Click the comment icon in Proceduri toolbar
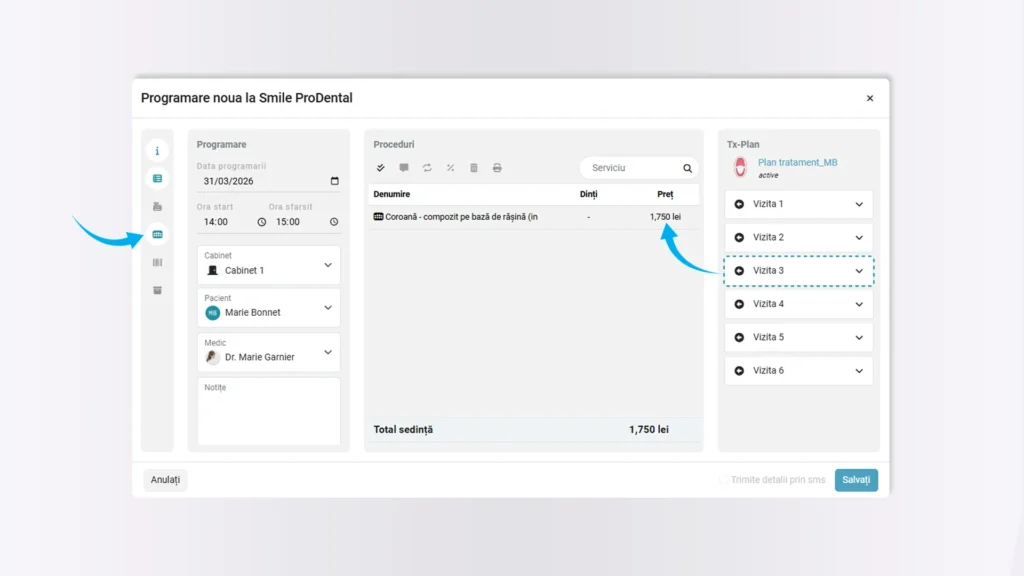The height and width of the screenshot is (576, 1024). [404, 168]
